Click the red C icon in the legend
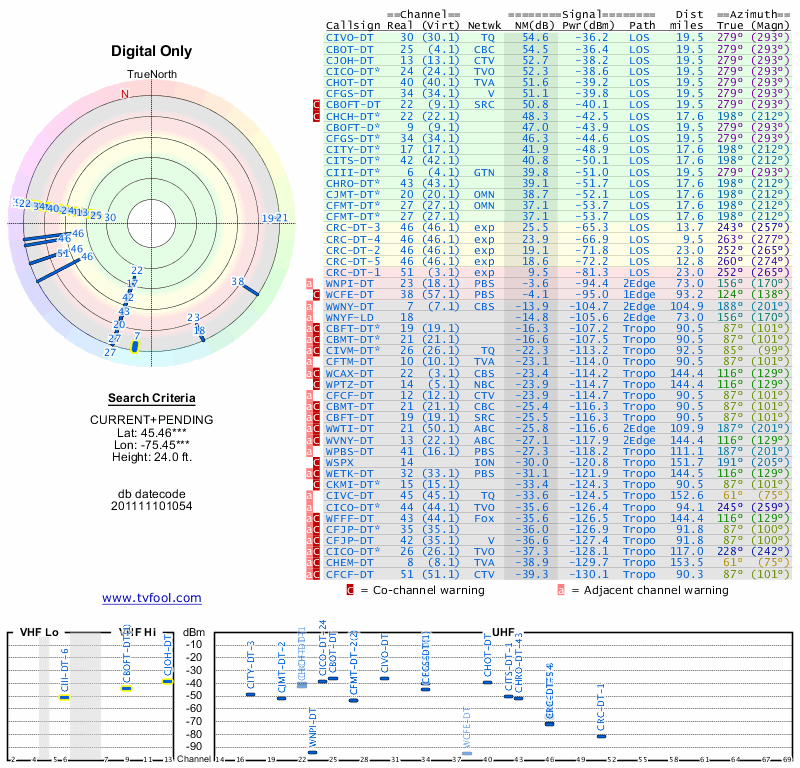Viewport: 800px width, 768px height. pyautogui.click(x=350, y=590)
